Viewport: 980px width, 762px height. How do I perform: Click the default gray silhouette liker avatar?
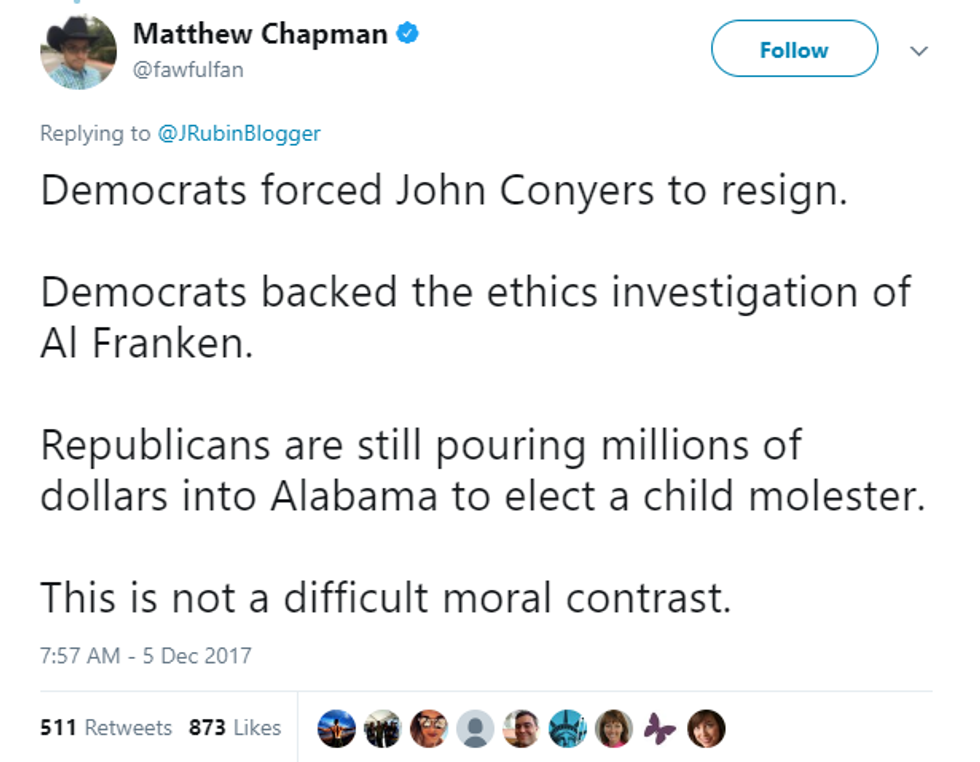click(x=474, y=729)
